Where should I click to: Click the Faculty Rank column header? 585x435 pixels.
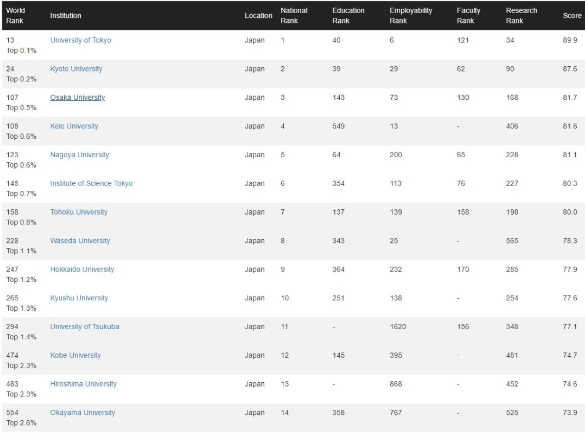tap(468, 16)
